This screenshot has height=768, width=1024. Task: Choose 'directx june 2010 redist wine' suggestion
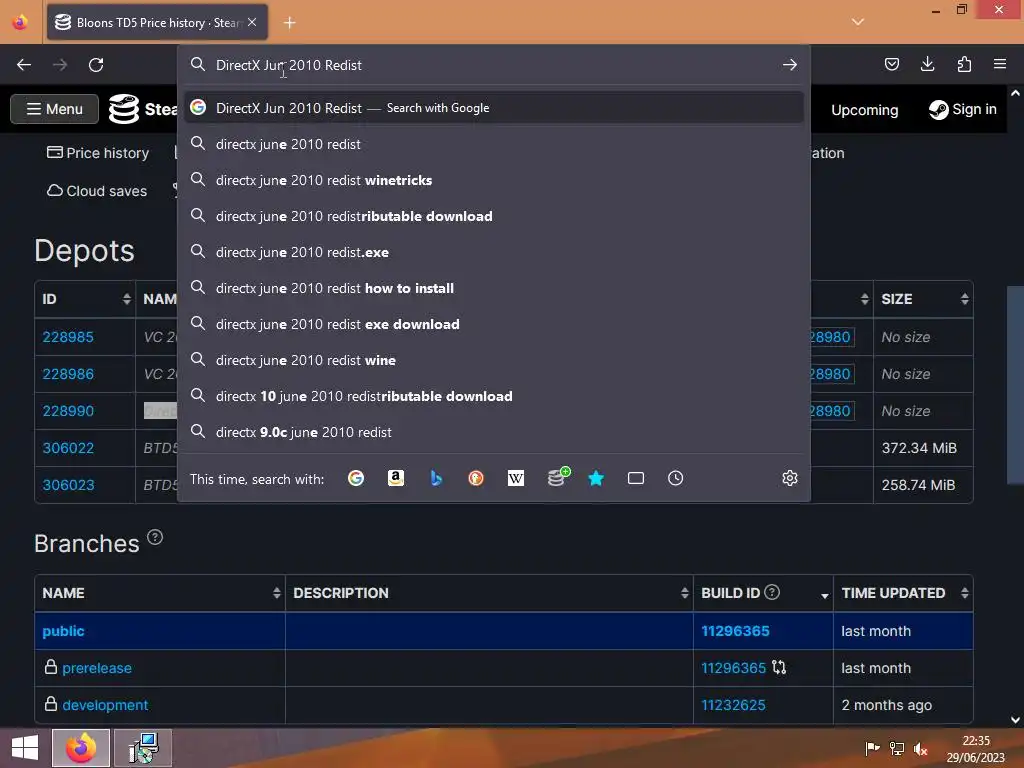[494, 360]
